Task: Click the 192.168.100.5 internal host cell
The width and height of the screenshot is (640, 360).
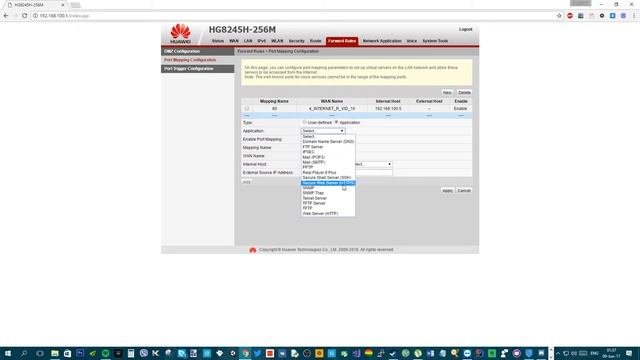Action: pyautogui.click(x=388, y=109)
